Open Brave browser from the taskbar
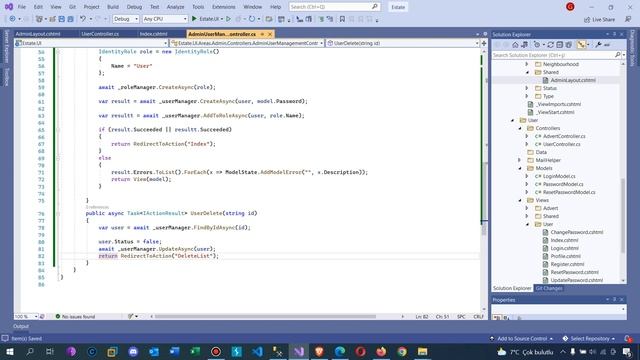The image size is (640, 360). pyautogui.click(x=319, y=351)
